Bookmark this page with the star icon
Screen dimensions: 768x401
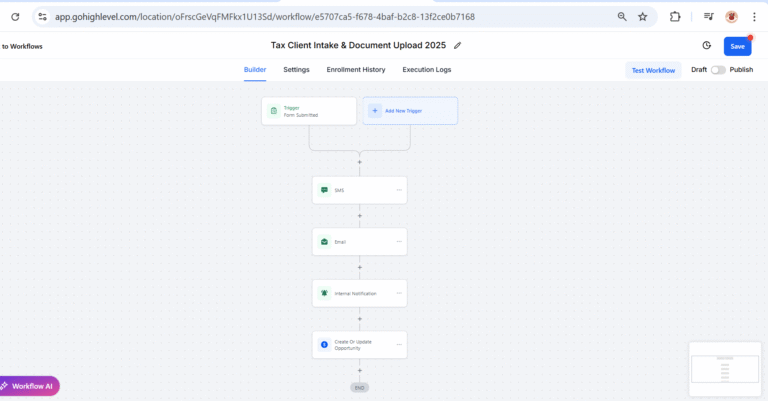pos(642,17)
